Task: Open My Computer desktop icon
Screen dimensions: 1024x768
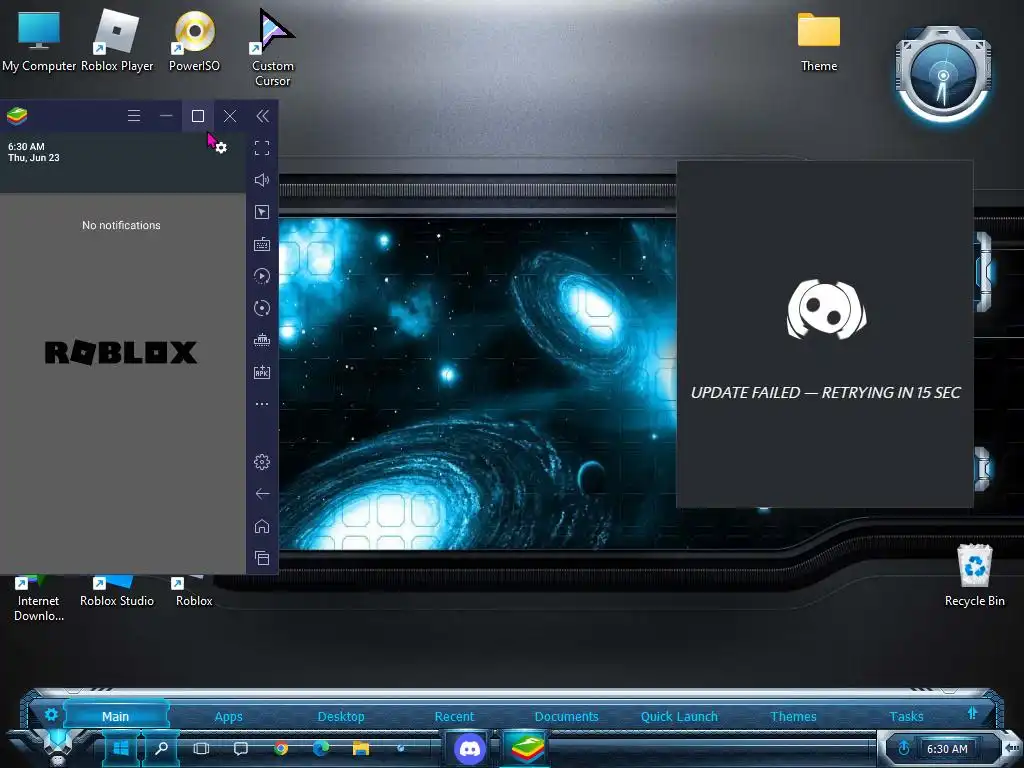Action: 39,40
